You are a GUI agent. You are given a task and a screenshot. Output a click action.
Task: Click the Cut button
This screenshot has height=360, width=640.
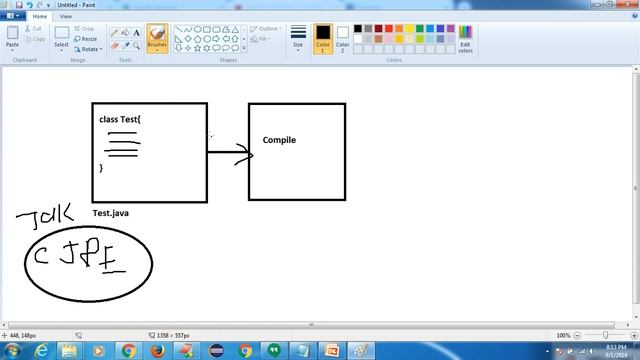pyautogui.click(x=33, y=29)
